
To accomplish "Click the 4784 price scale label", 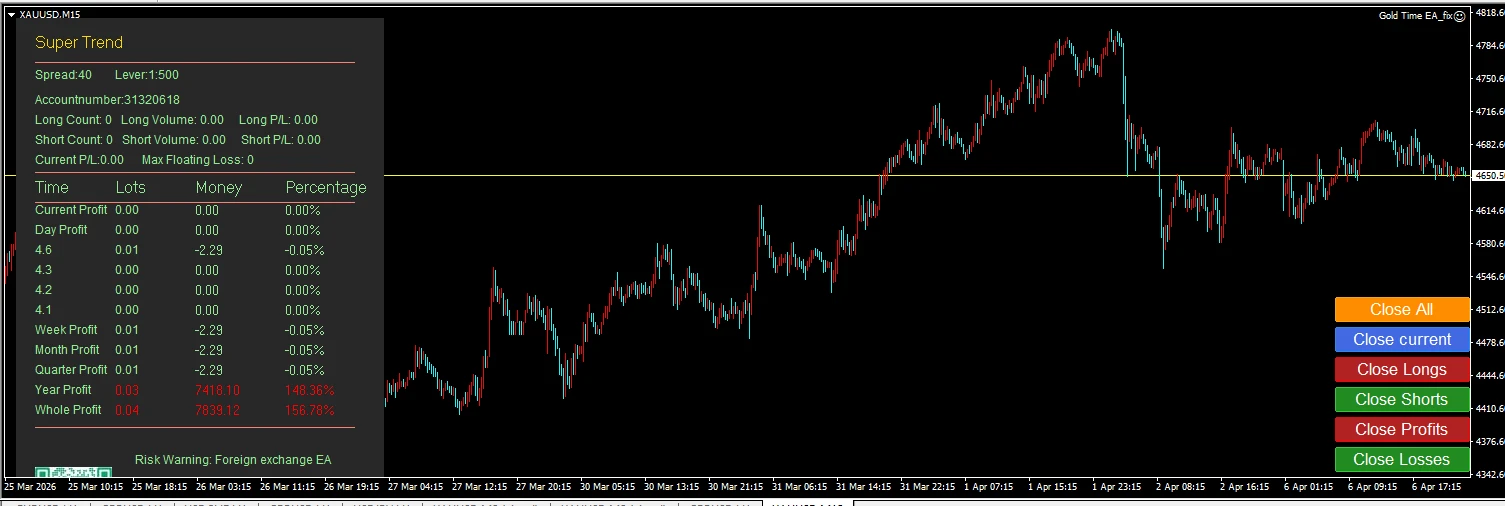I will pyautogui.click(x=1489, y=46).
